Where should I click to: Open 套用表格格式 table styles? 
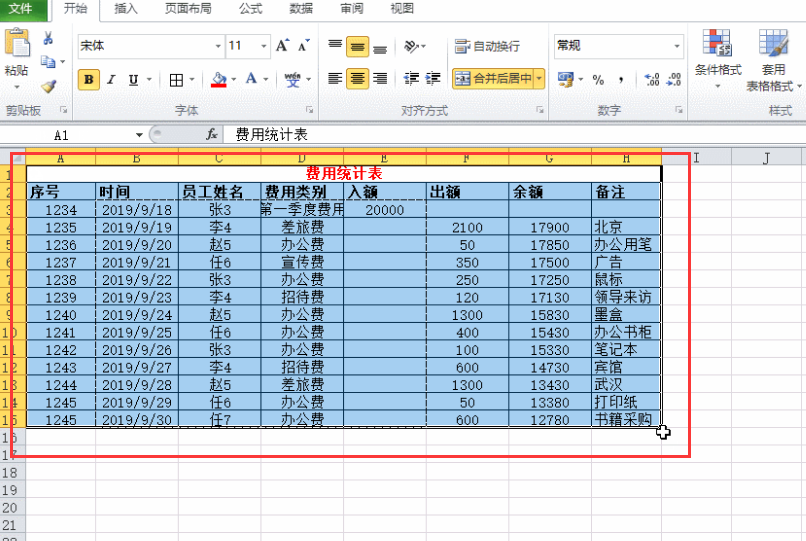pos(774,60)
